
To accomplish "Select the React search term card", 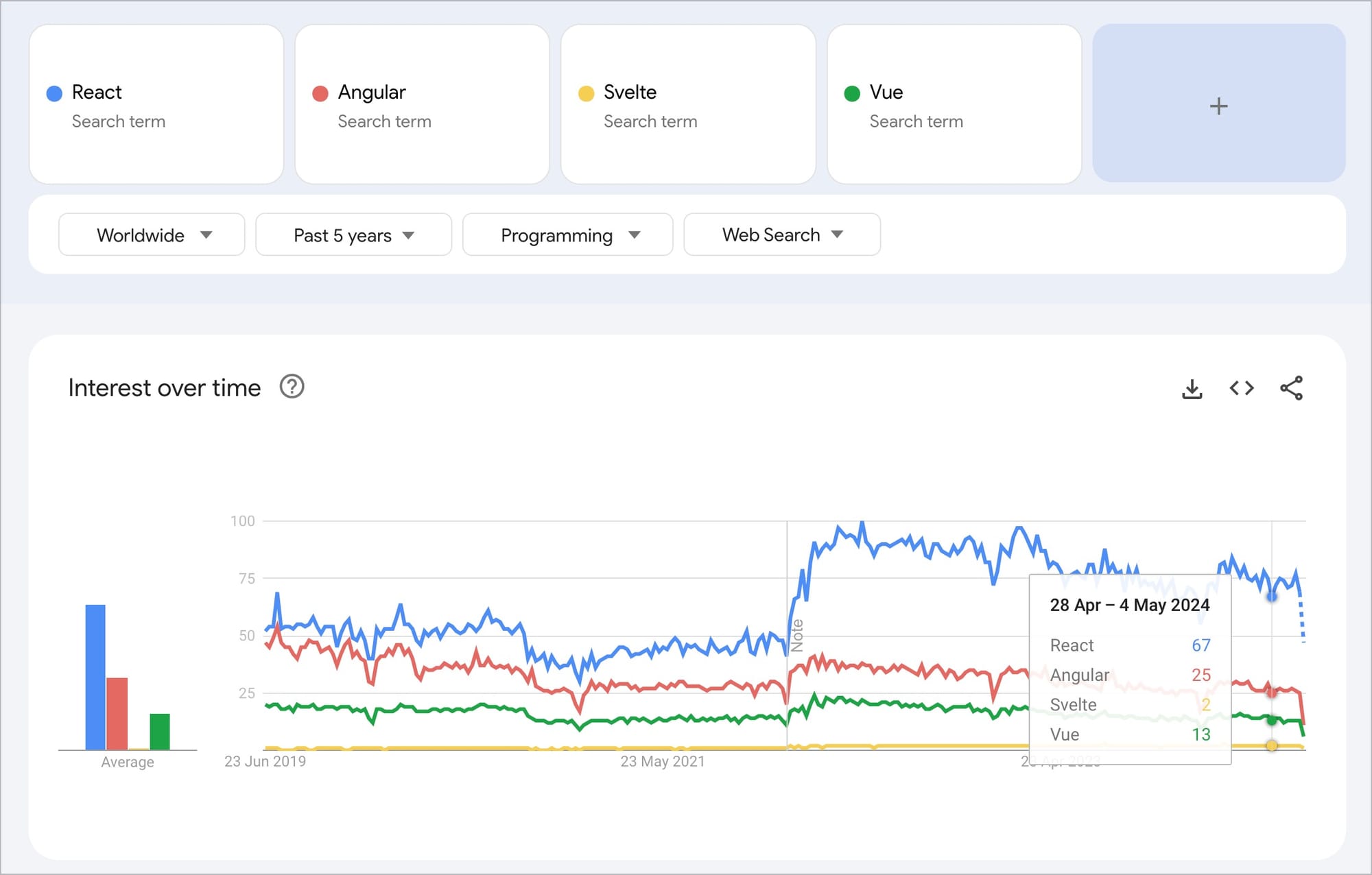I will tap(156, 105).
